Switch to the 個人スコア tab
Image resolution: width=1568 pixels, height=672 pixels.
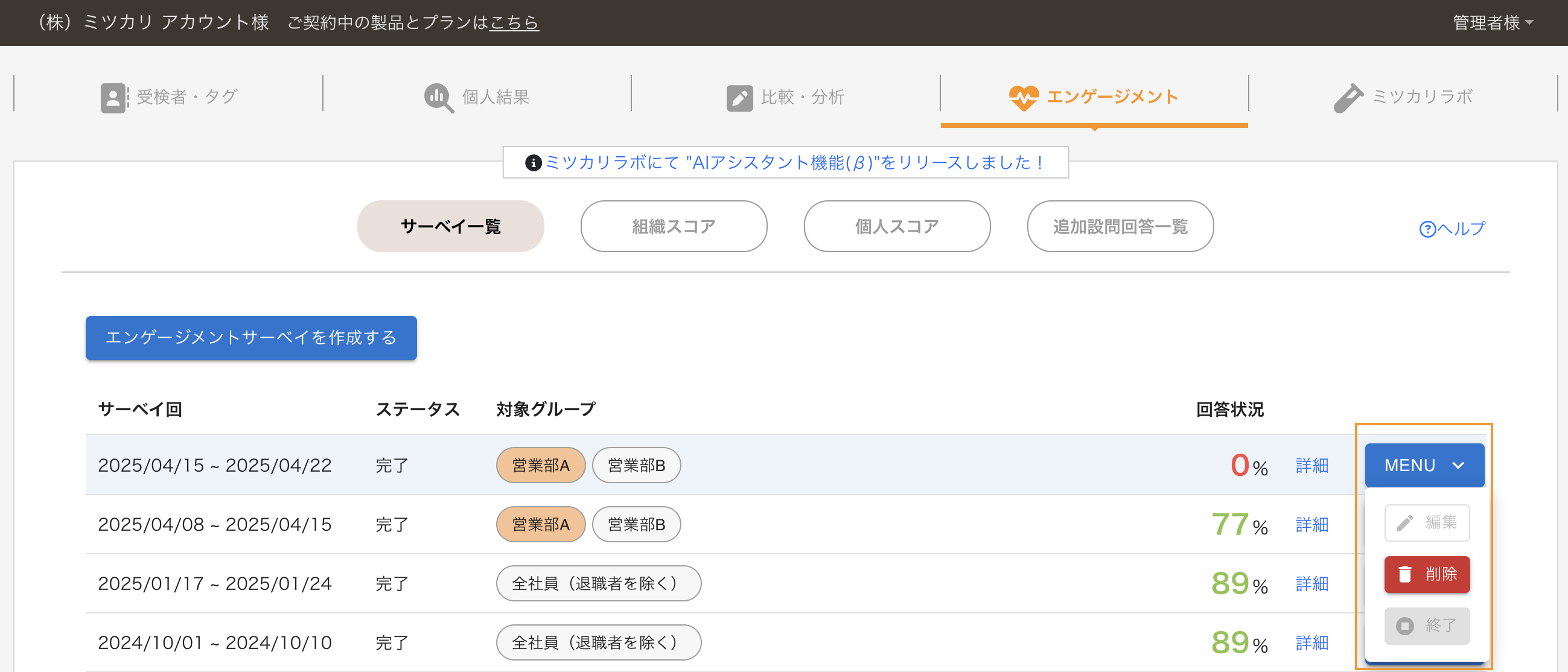click(x=897, y=226)
